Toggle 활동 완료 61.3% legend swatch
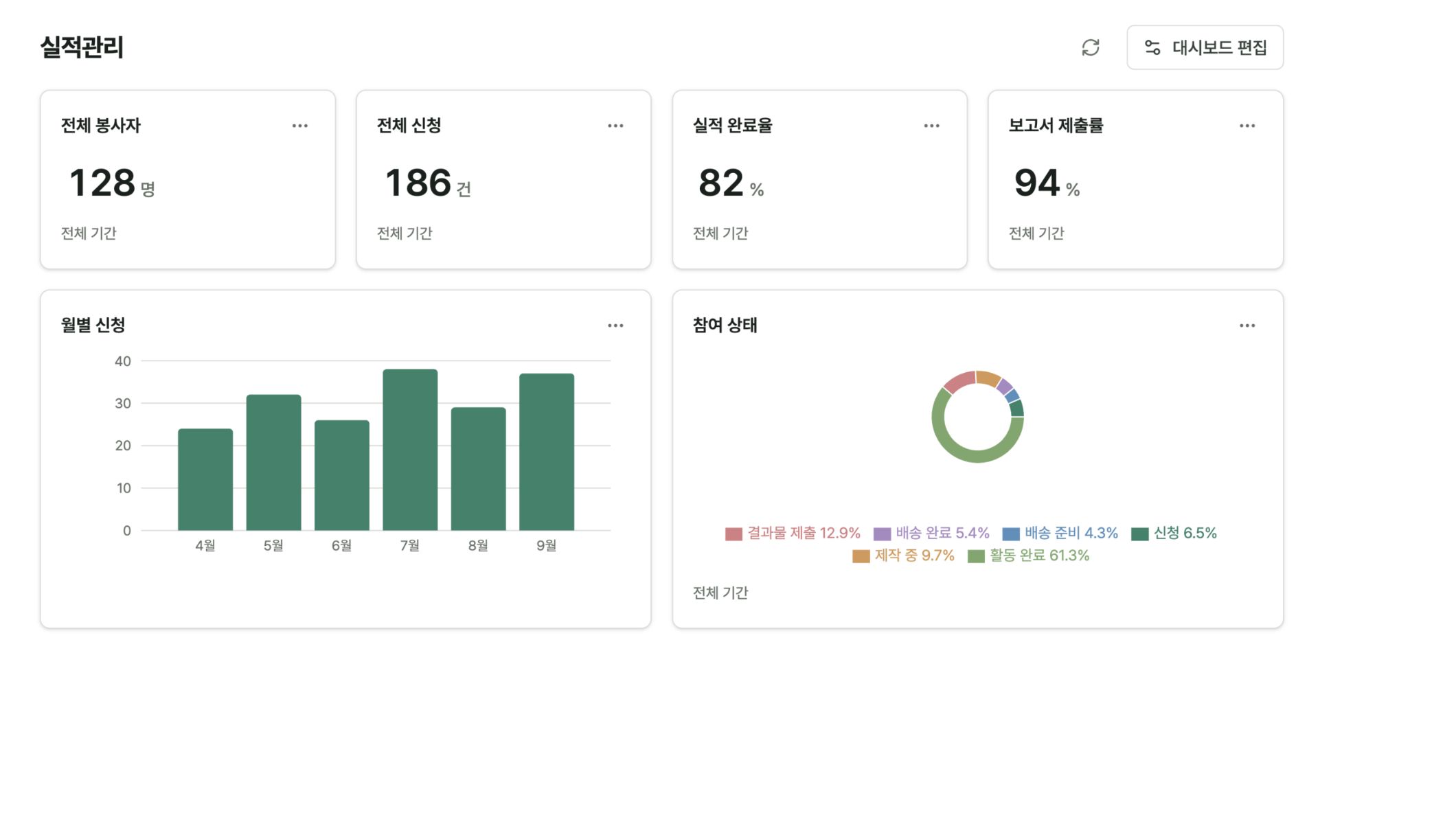The width and height of the screenshot is (1456, 824). (976, 556)
